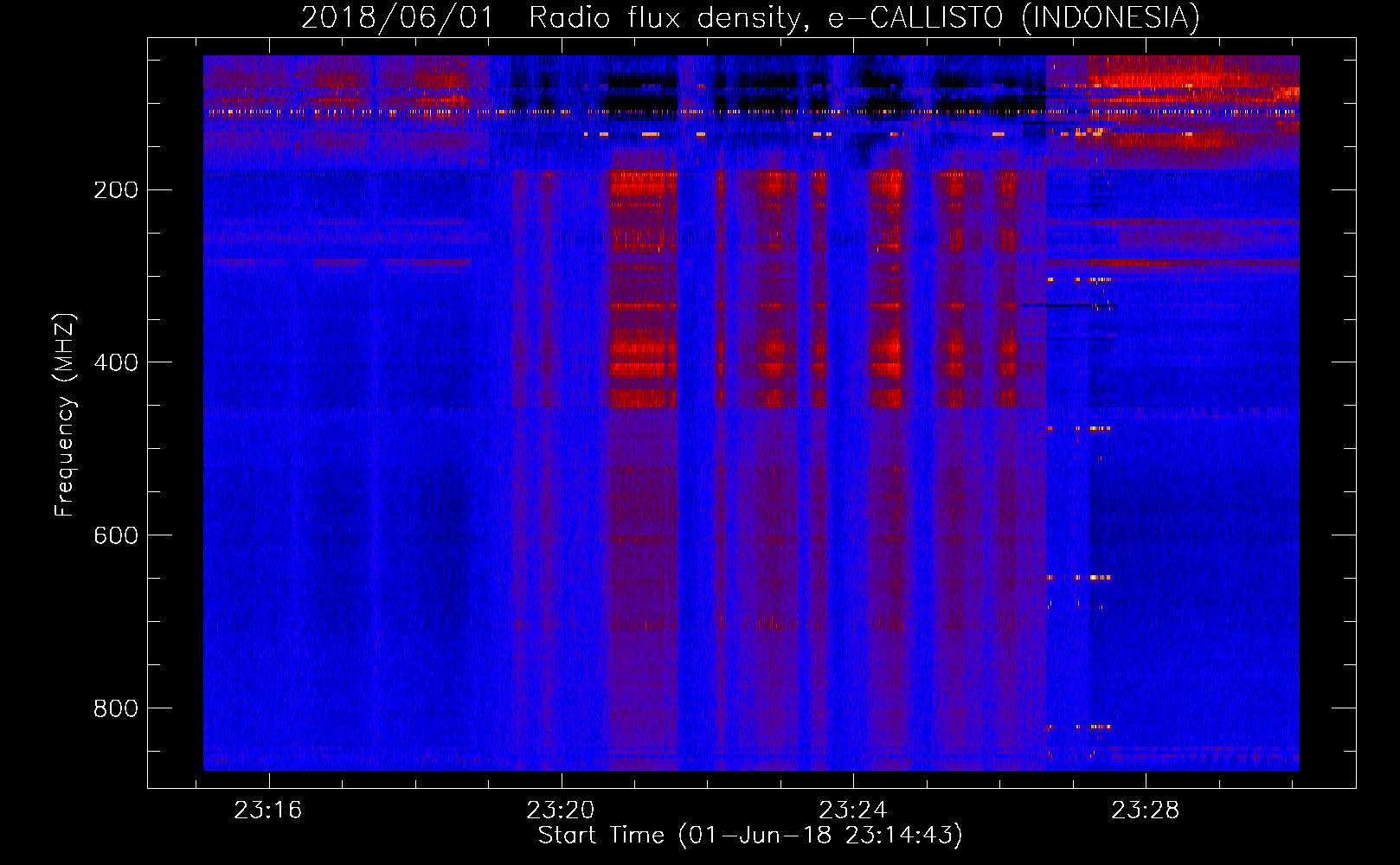1400x865 pixels.
Task: Click the plot title 'Radio flux density, e-CALLISTO (INDONESIA)'
Action: 864,18
